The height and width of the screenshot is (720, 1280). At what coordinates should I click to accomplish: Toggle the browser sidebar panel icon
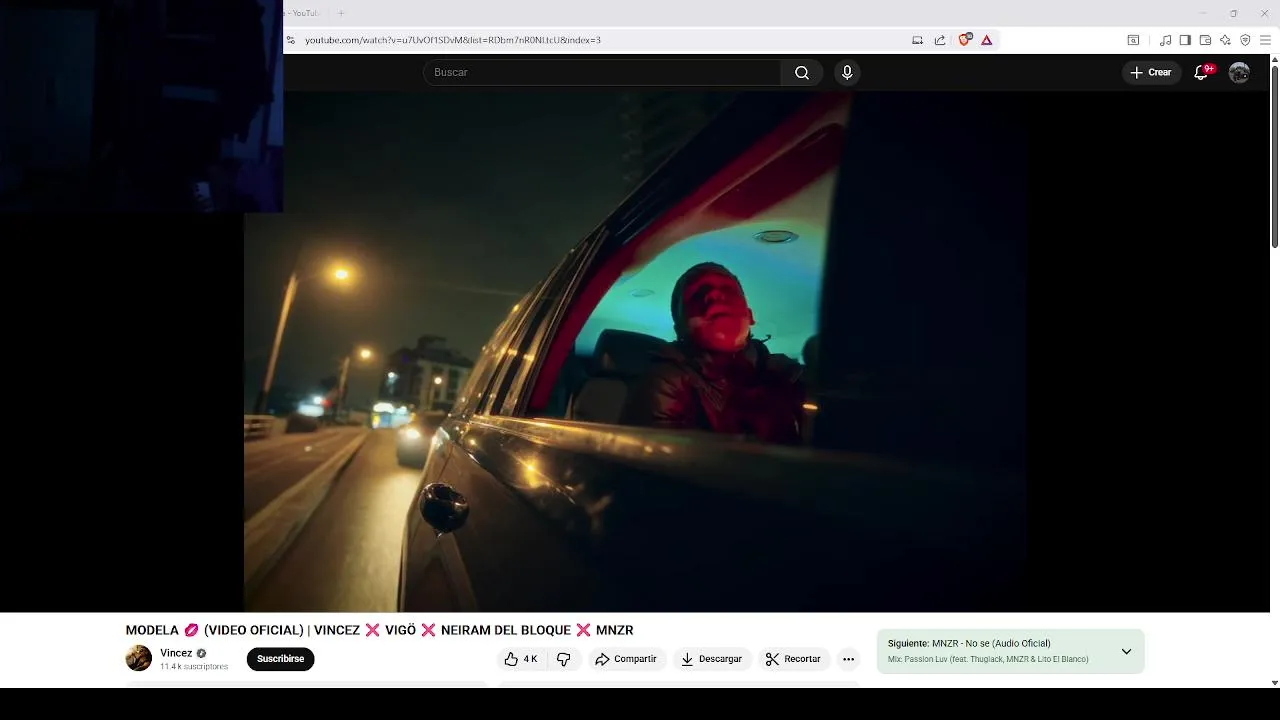(1185, 40)
